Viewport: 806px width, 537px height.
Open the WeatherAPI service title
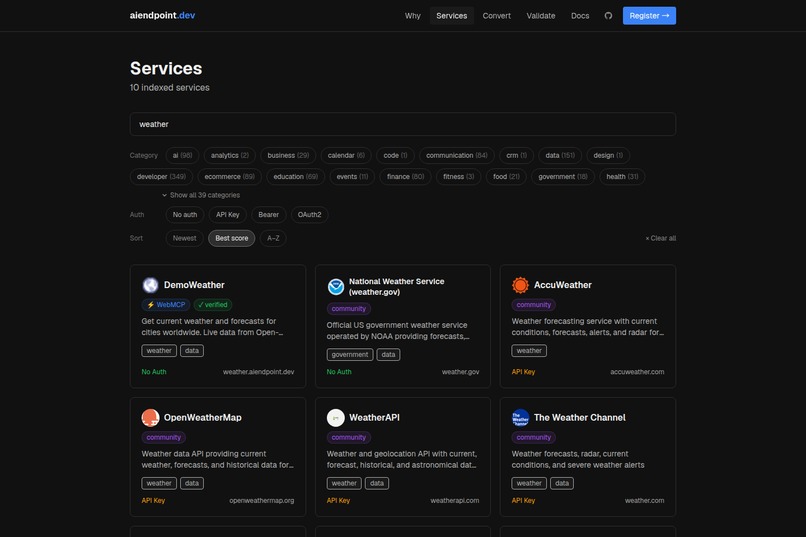pos(374,417)
